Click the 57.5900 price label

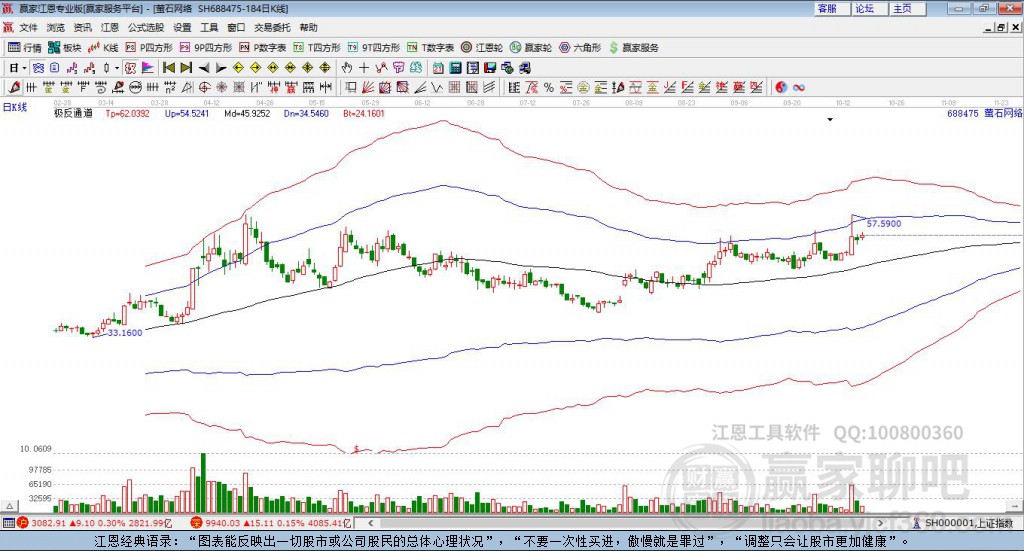tap(884, 223)
